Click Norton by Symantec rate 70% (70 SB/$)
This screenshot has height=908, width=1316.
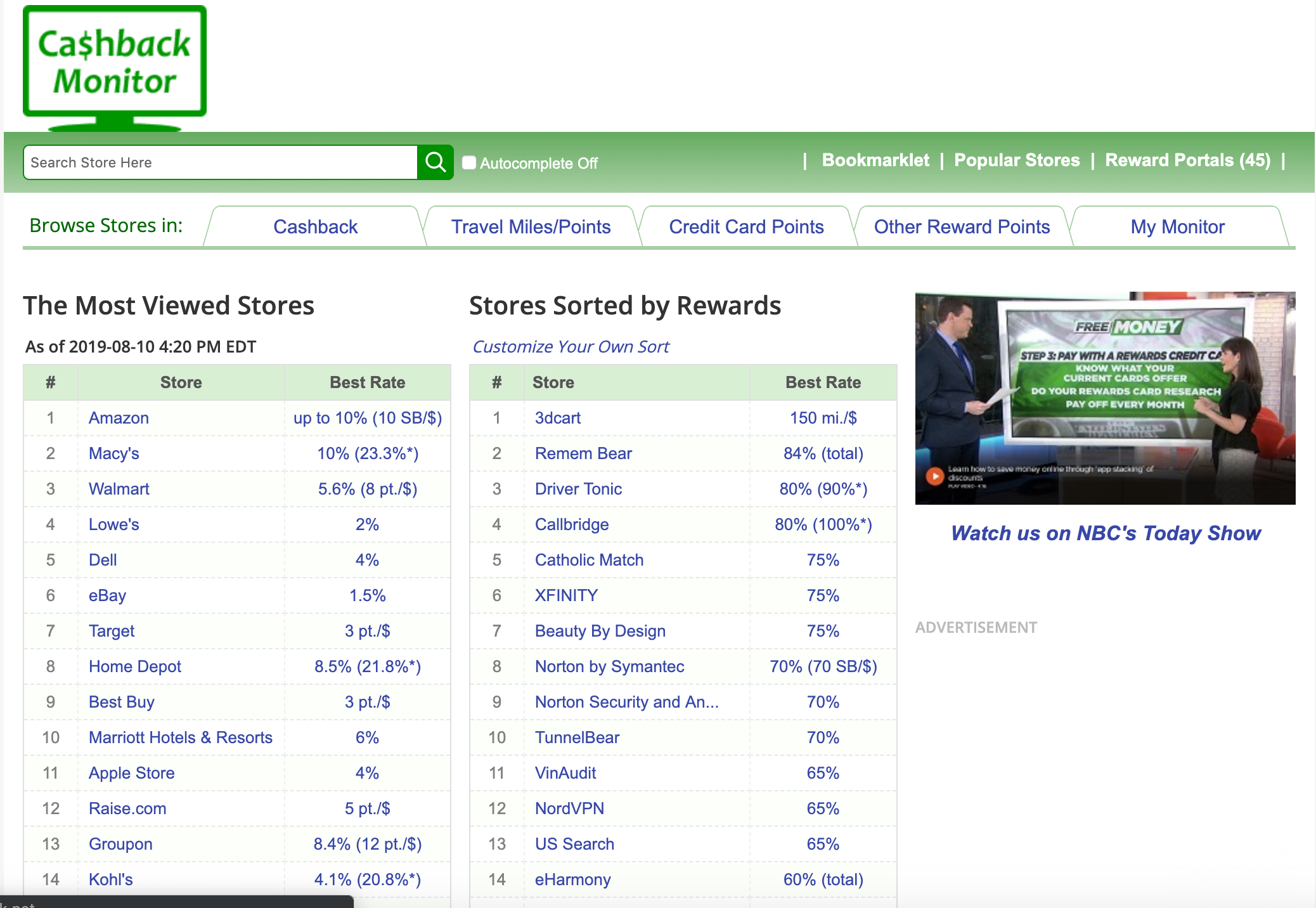(823, 666)
